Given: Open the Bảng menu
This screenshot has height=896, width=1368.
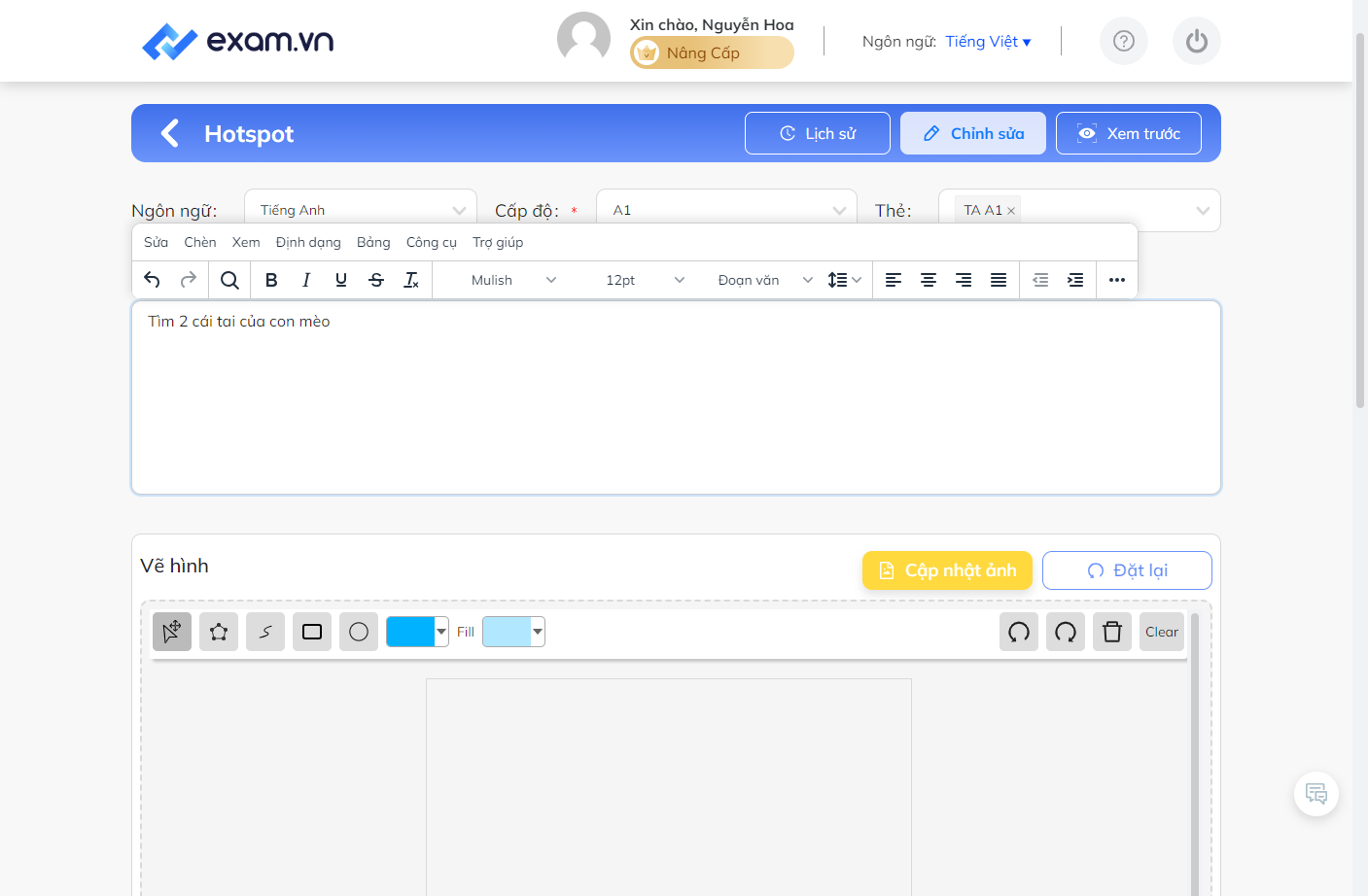Looking at the screenshot, I should pos(373,242).
